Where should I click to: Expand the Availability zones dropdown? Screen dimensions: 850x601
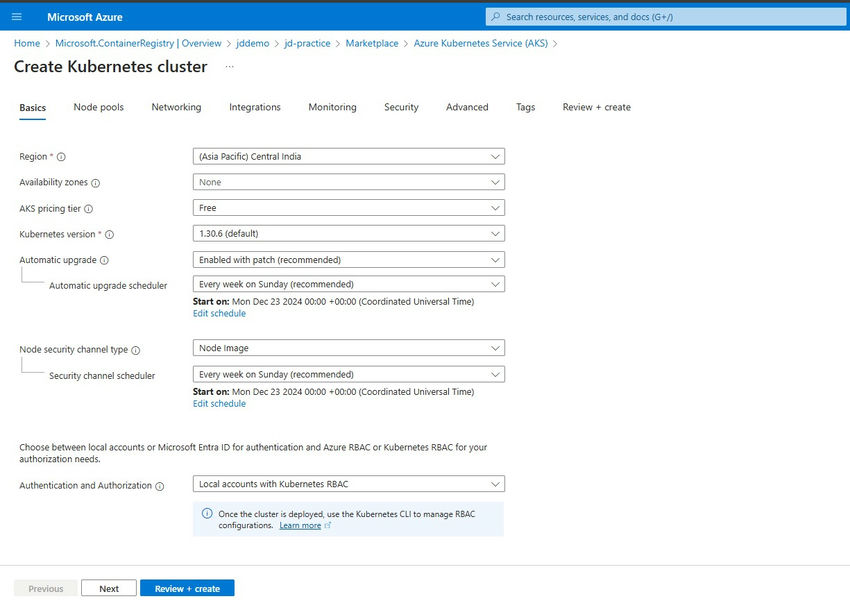tap(350, 182)
